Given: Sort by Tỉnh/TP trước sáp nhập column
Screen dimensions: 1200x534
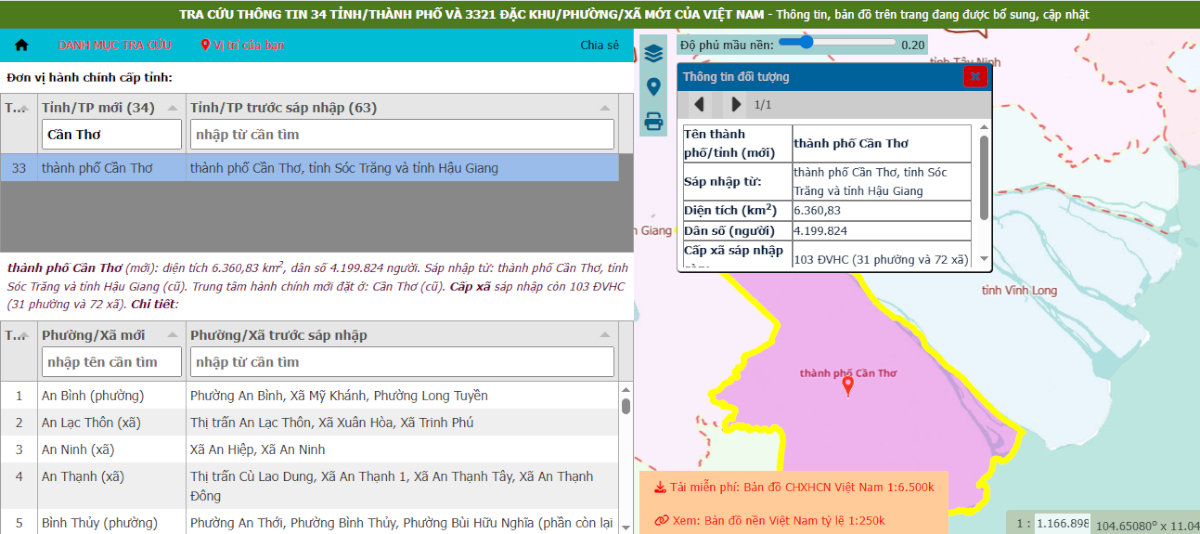Looking at the screenshot, I should (604, 108).
